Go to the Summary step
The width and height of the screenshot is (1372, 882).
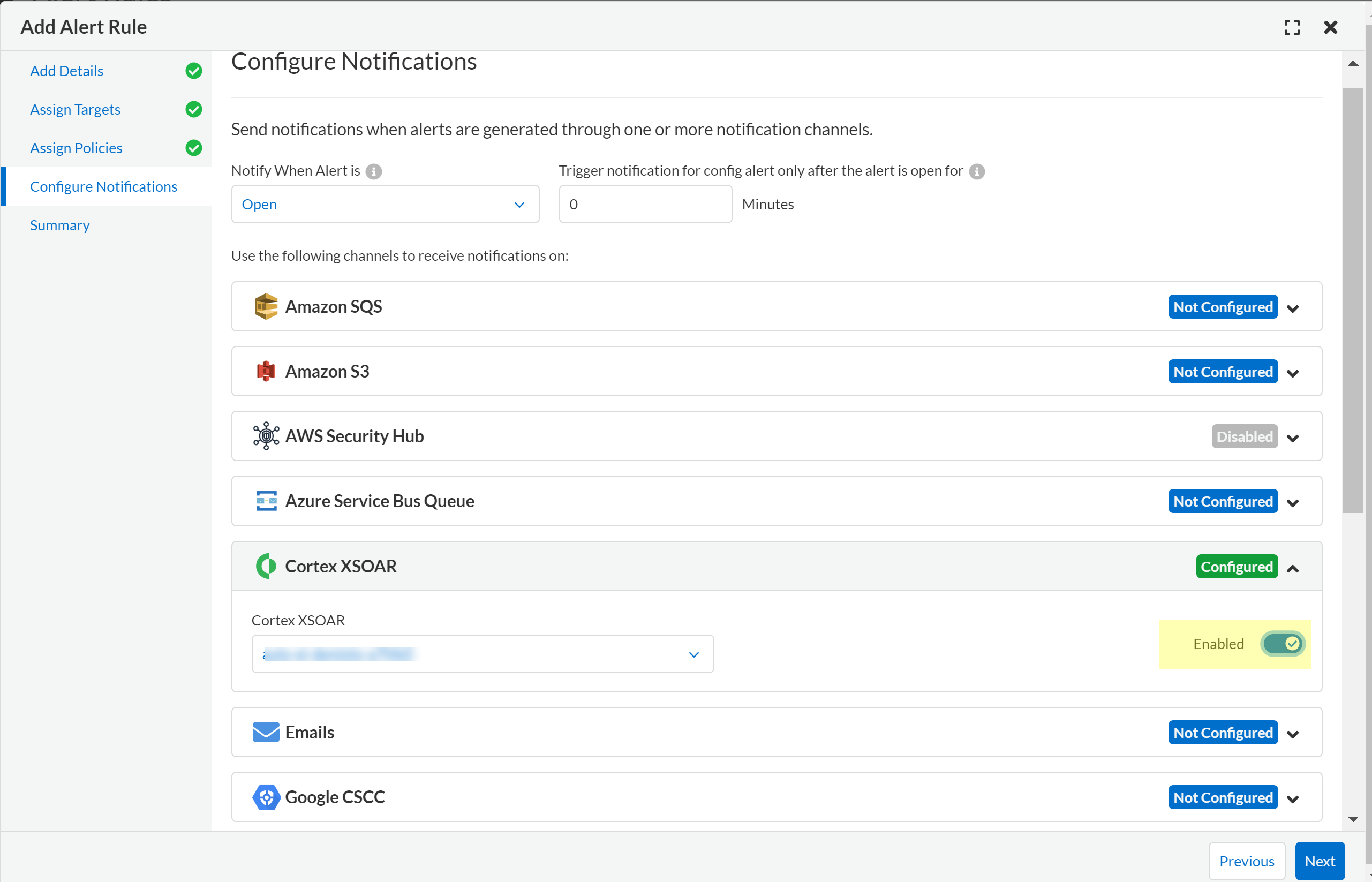point(59,225)
